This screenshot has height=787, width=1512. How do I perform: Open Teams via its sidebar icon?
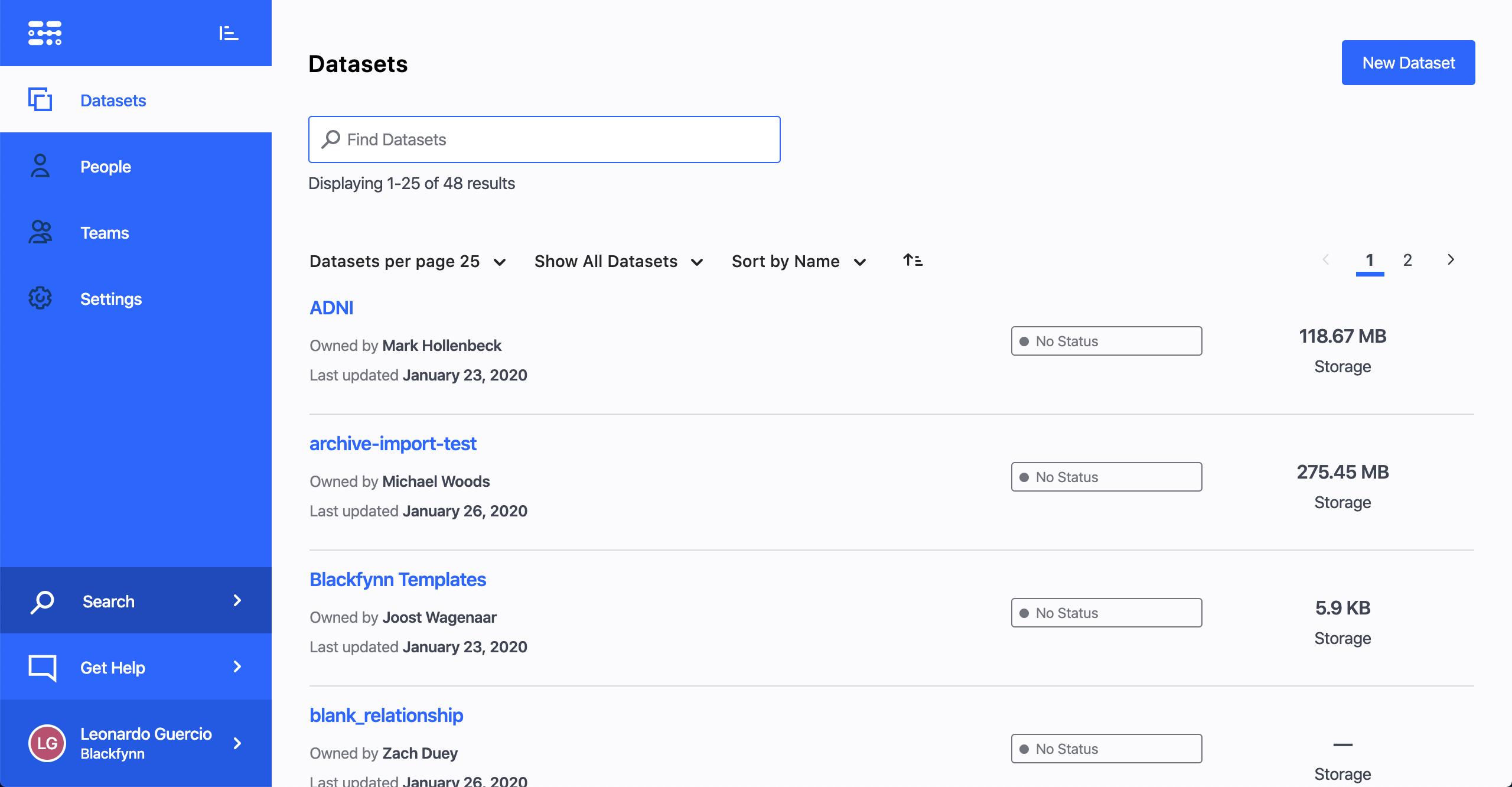[x=40, y=232]
